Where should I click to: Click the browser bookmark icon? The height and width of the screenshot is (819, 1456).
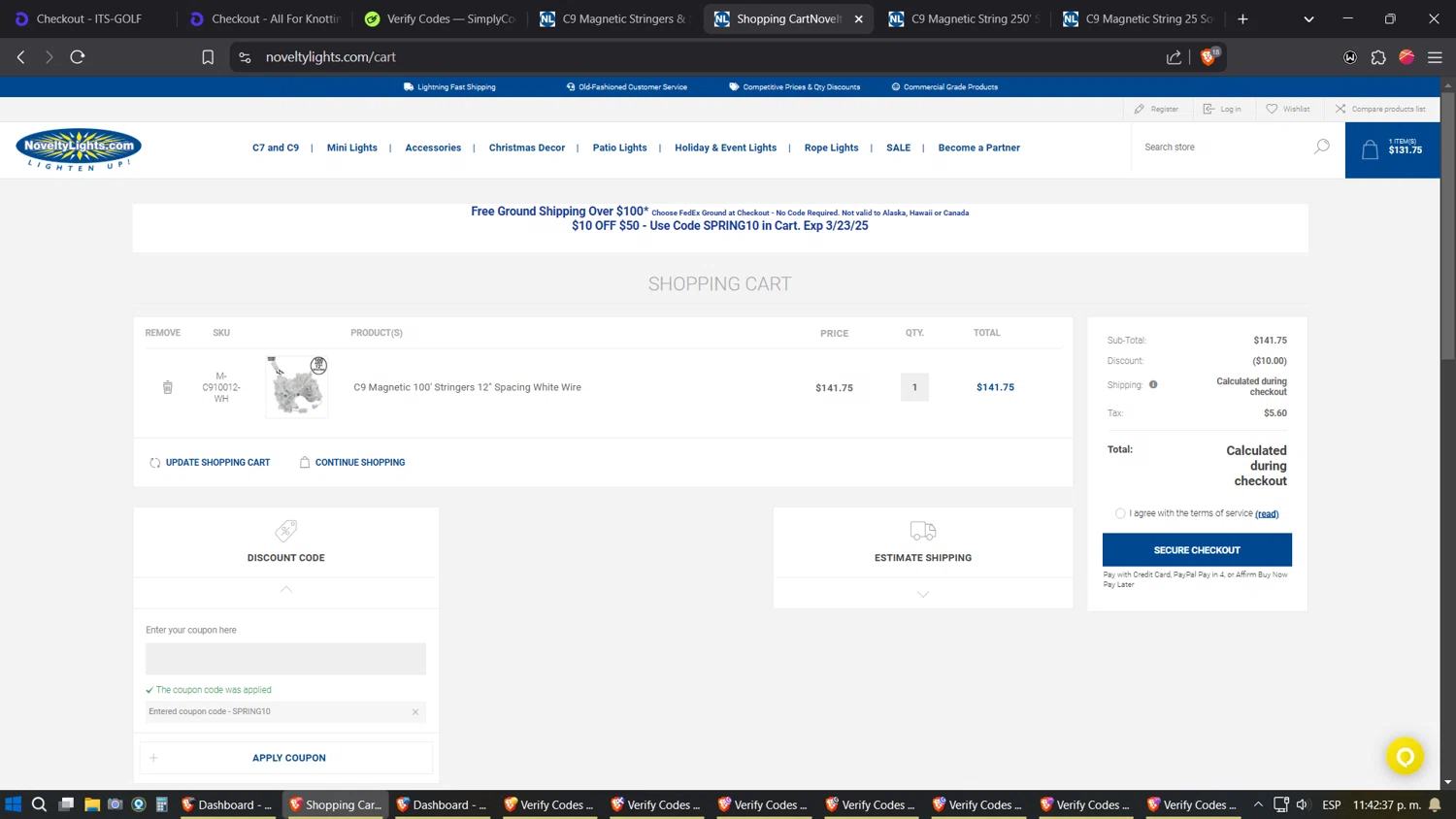pyautogui.click(x=208, y=57)
